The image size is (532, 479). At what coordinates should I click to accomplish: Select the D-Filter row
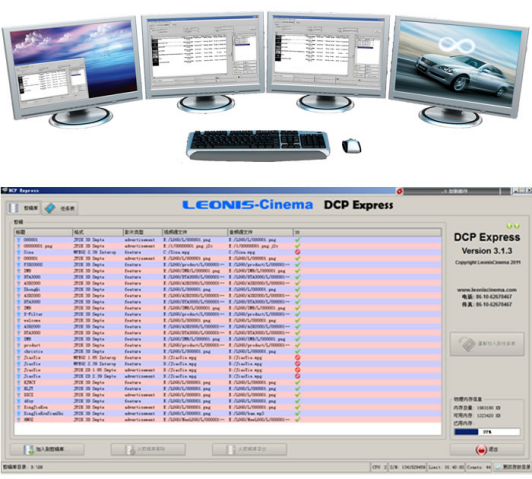228,314
